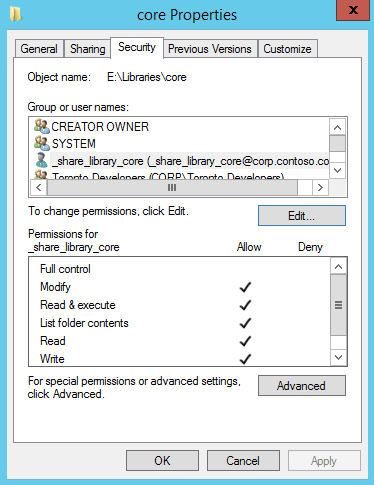This screenshot has width=374, height=485.
Task: Click the Modify Allow checkmark
Action: pos(245,287)
